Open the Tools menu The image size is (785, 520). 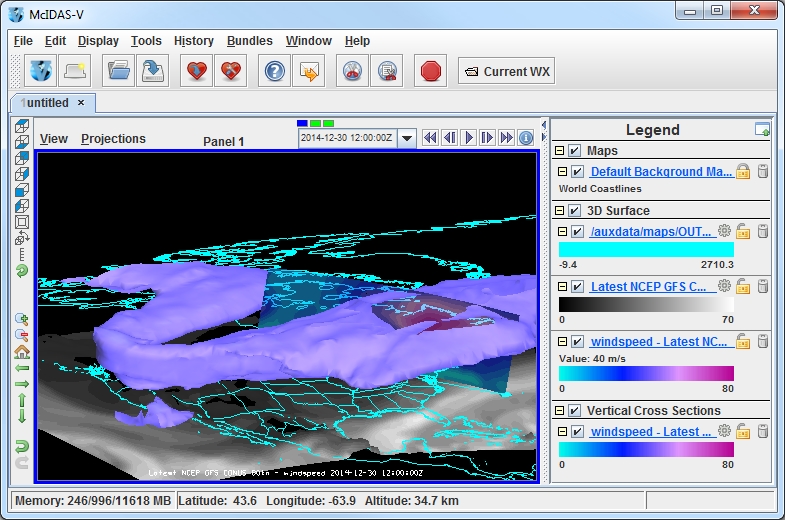click(146, 41)
